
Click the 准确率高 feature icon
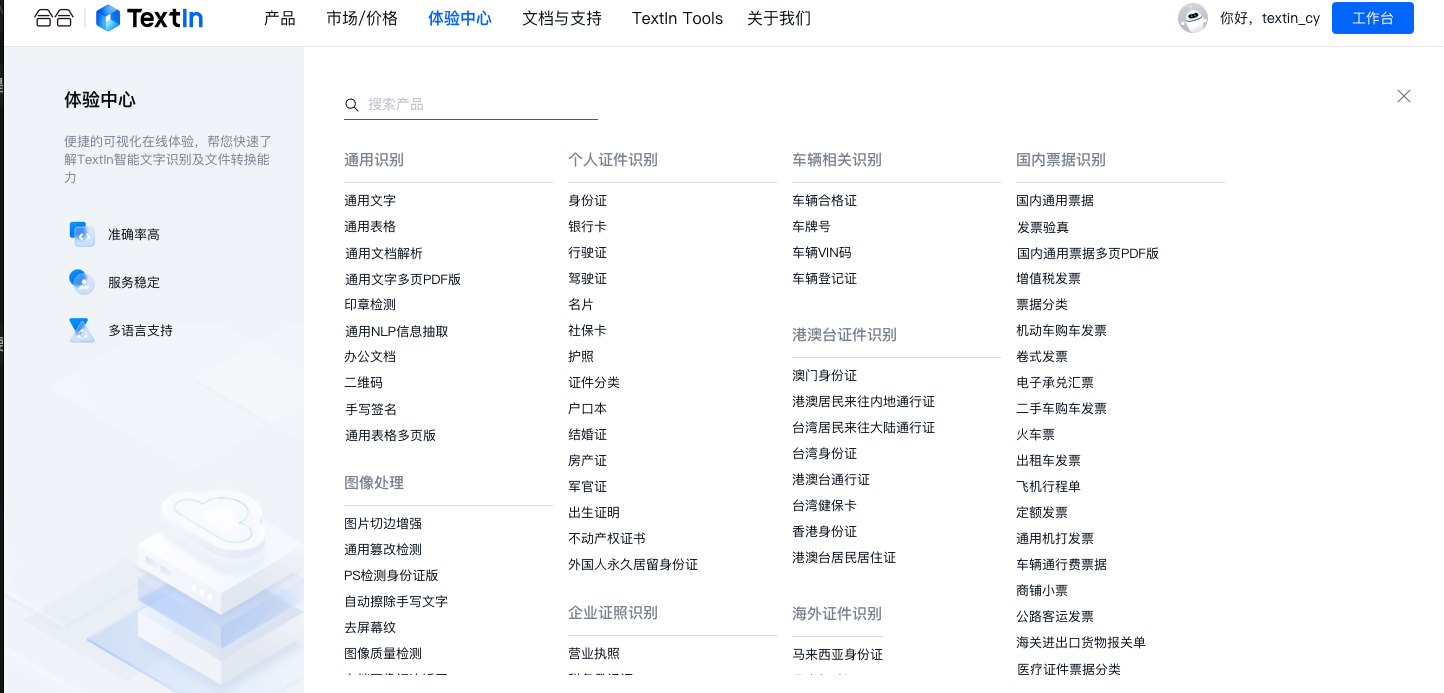82,234
